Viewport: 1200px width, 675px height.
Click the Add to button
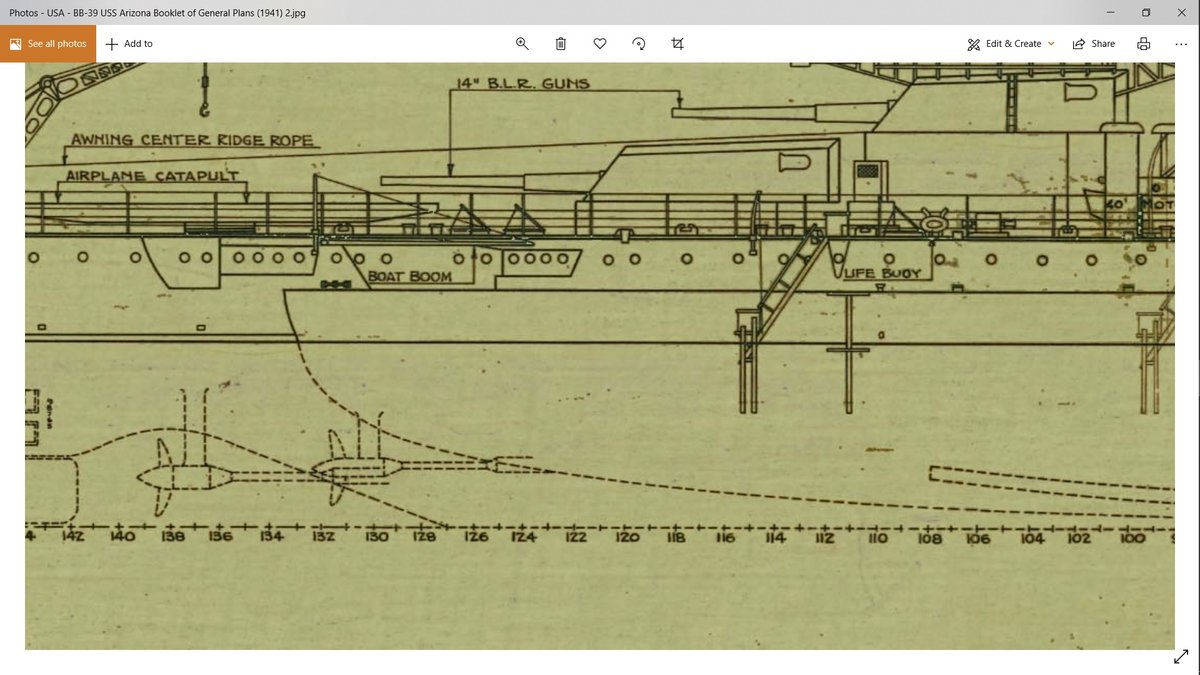pyautogui.click(x=129, y=44)
